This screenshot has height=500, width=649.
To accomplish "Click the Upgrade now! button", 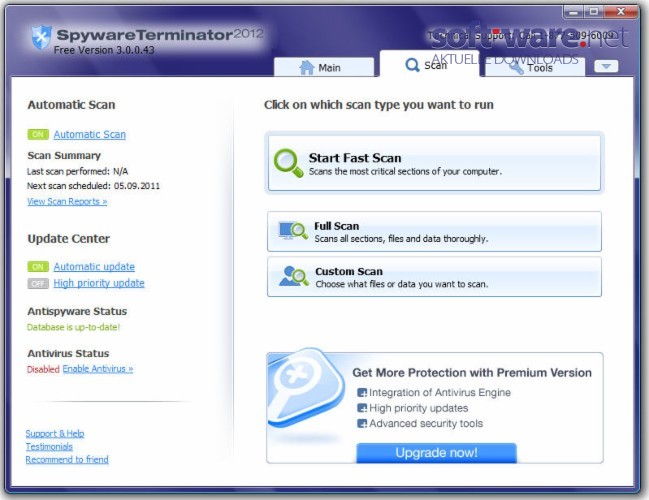I will click(436, 453).
